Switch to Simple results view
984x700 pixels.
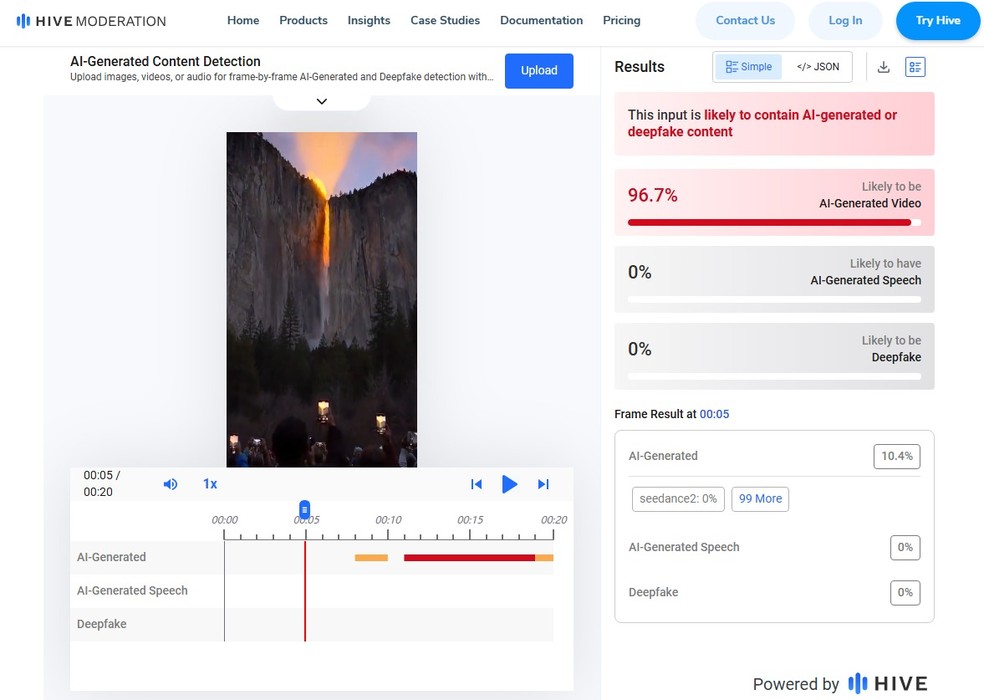pos(749,67)
